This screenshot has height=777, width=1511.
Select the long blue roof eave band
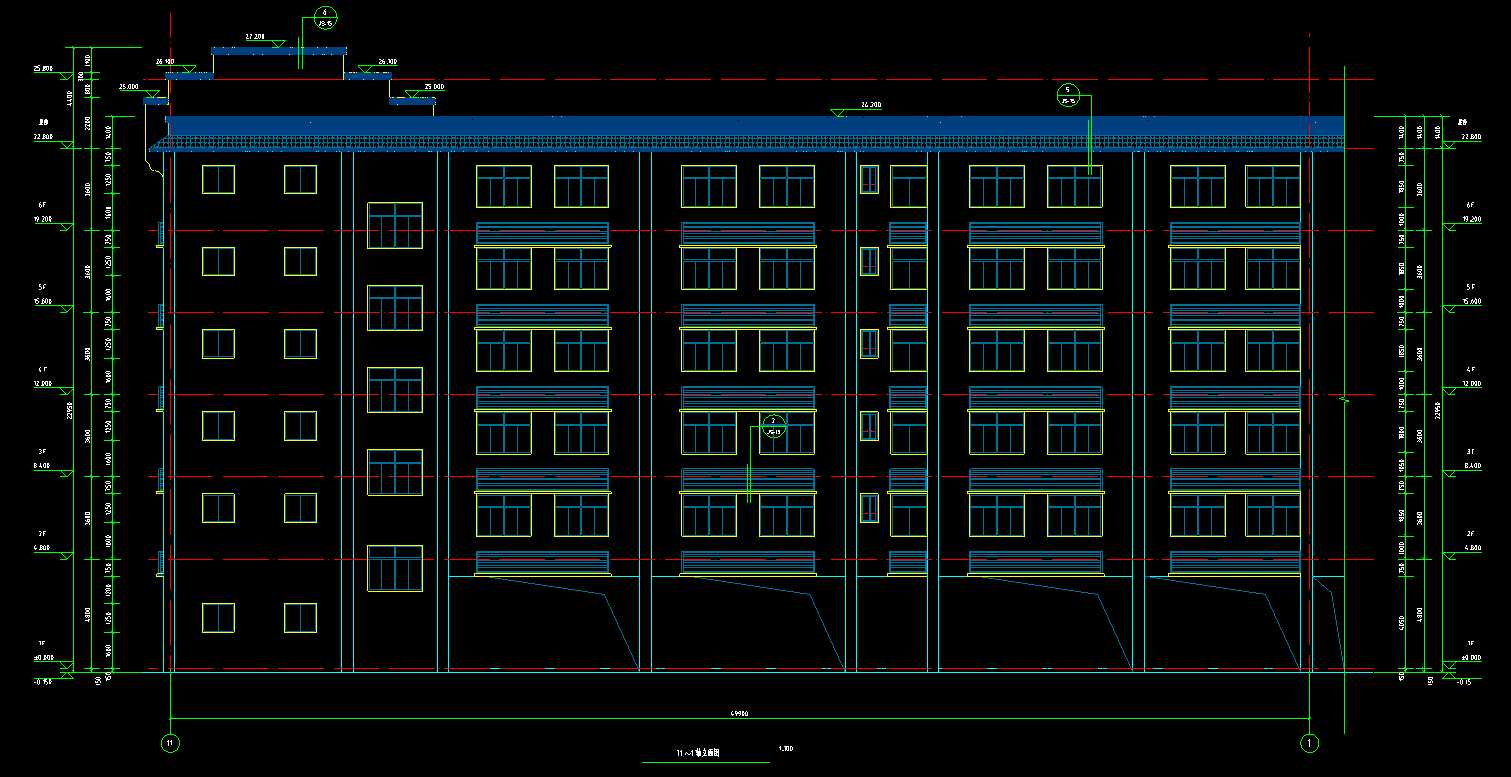pyautogui.click(x=750, y=125)
